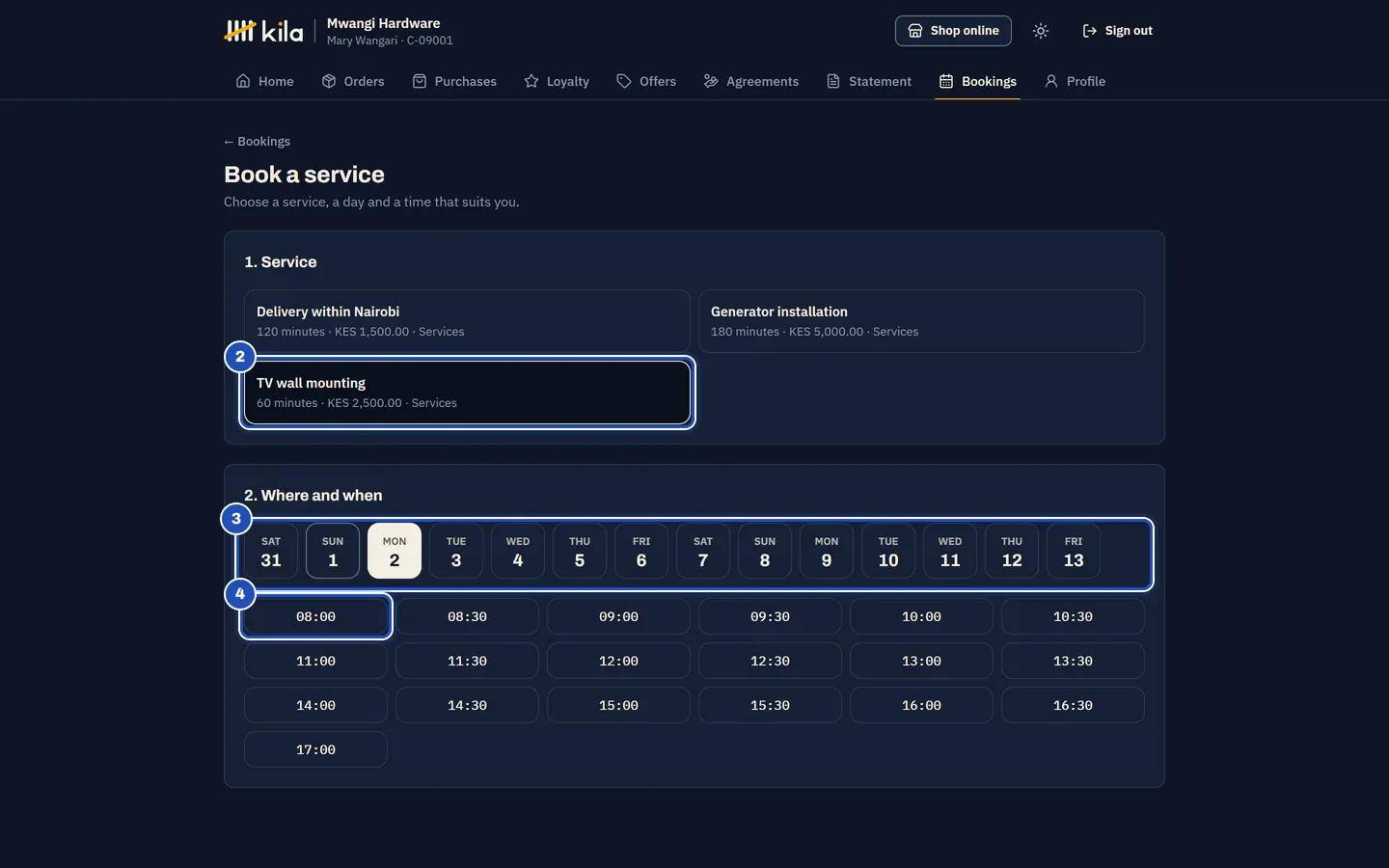The image size is (1389, 868).
Task: Click the Statement document icon
Action: (833, 81)
